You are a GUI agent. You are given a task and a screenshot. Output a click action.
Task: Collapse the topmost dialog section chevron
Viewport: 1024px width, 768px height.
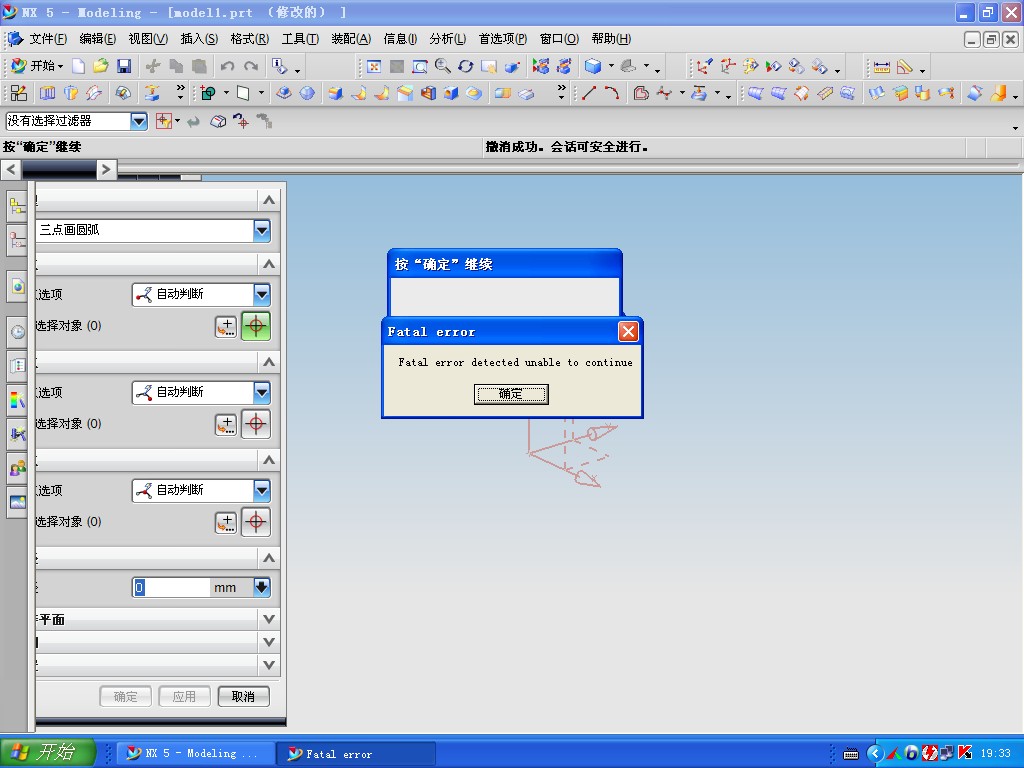[x=269, y=200]
